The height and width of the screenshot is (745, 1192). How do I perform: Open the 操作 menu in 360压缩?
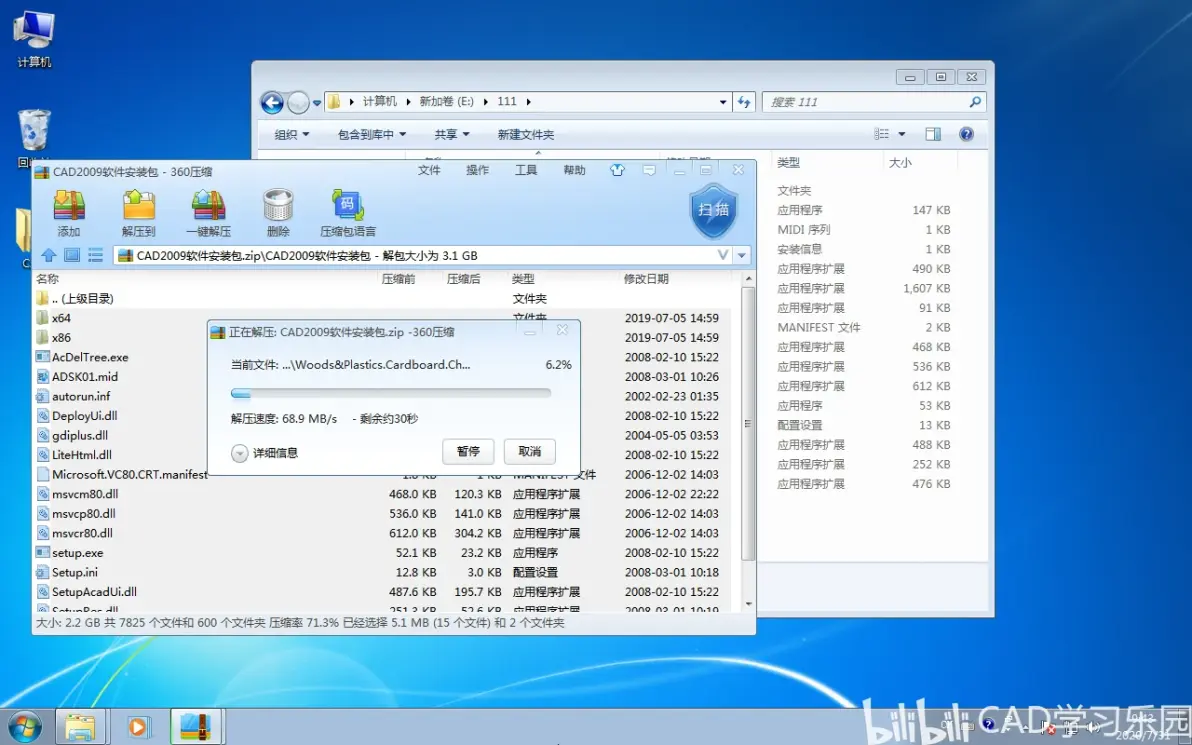click(477, 170)
